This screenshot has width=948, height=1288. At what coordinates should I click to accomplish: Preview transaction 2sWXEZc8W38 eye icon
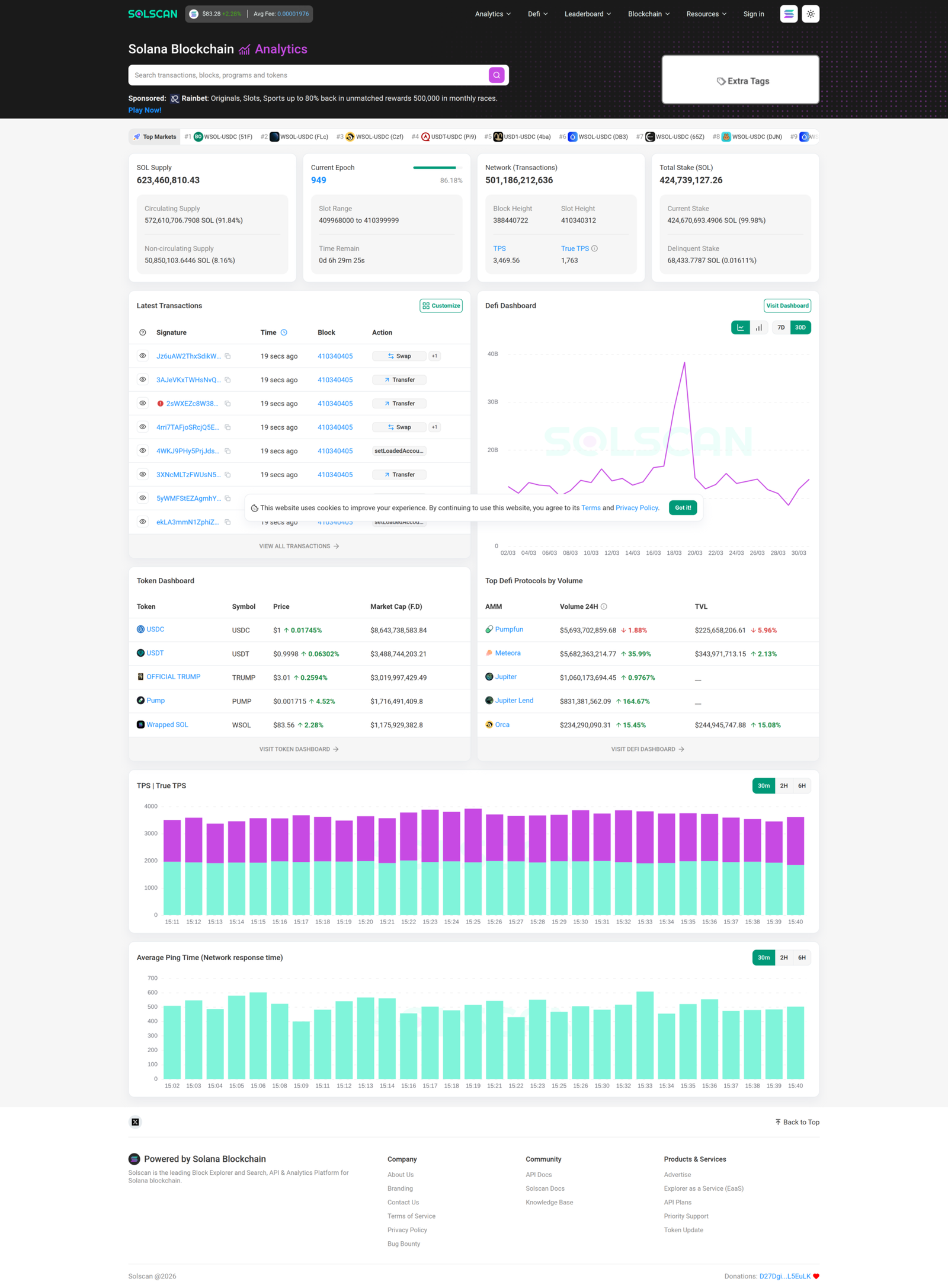143,403
